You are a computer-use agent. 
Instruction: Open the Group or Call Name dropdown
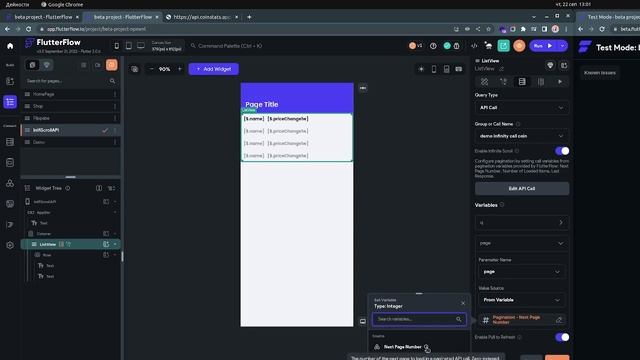(x=522, y=136)
